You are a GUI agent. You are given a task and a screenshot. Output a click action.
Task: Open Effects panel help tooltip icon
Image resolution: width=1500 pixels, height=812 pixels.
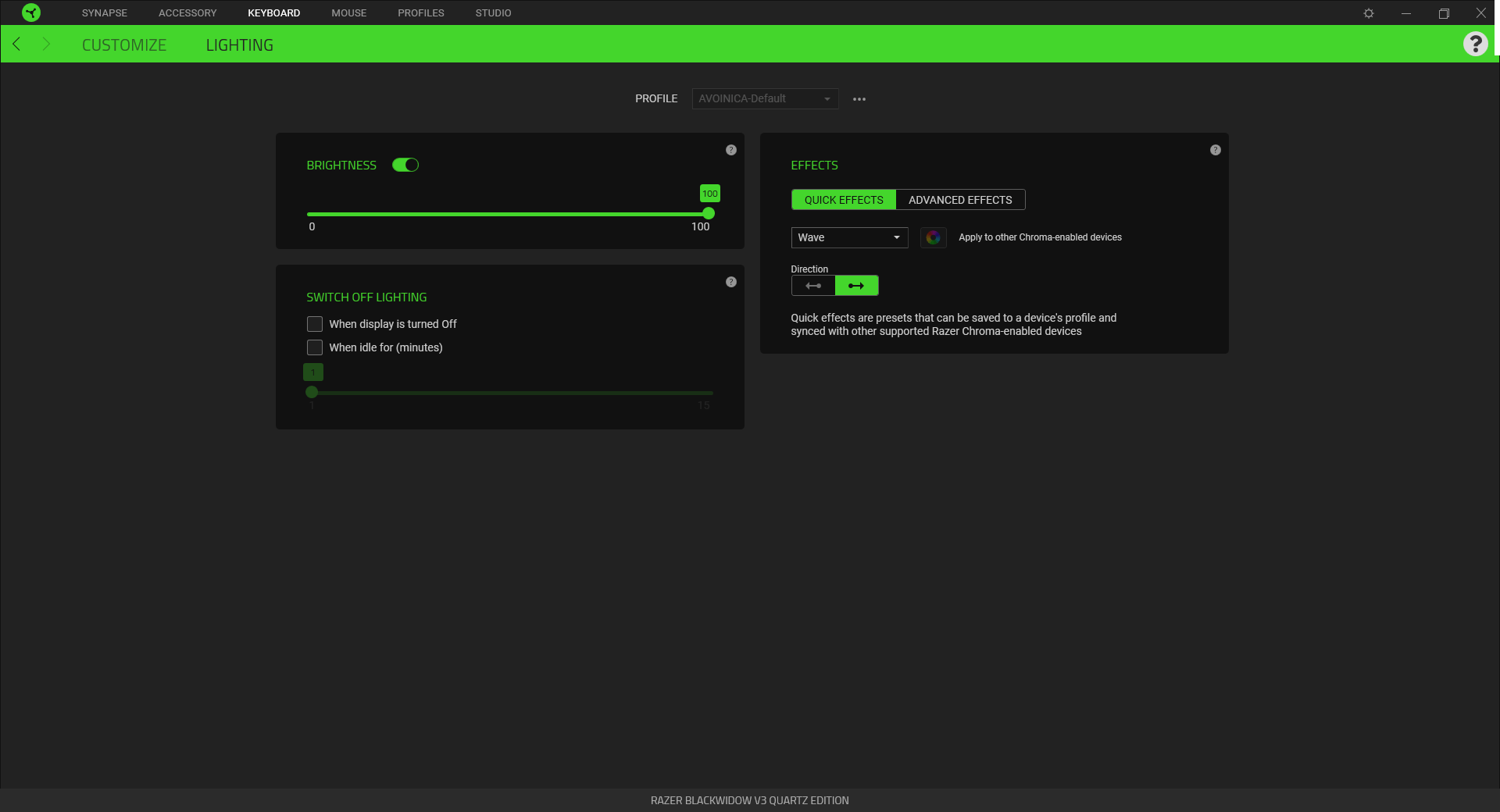point(1216,150)
